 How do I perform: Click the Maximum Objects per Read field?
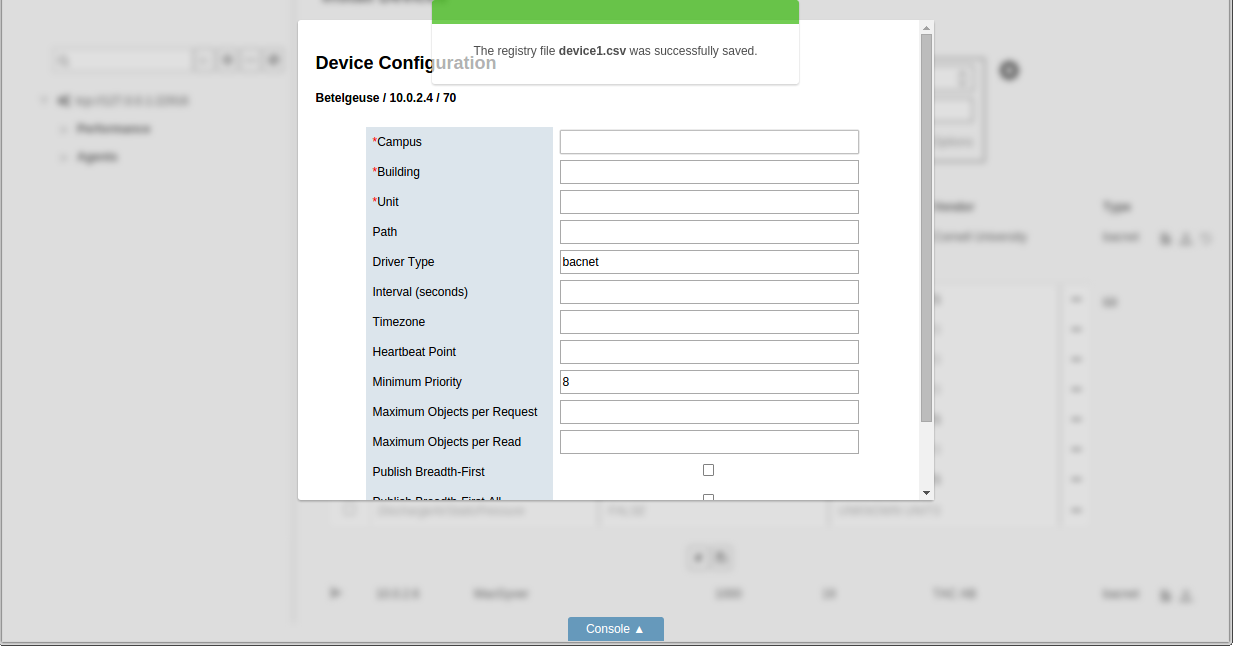click(709, 442)
